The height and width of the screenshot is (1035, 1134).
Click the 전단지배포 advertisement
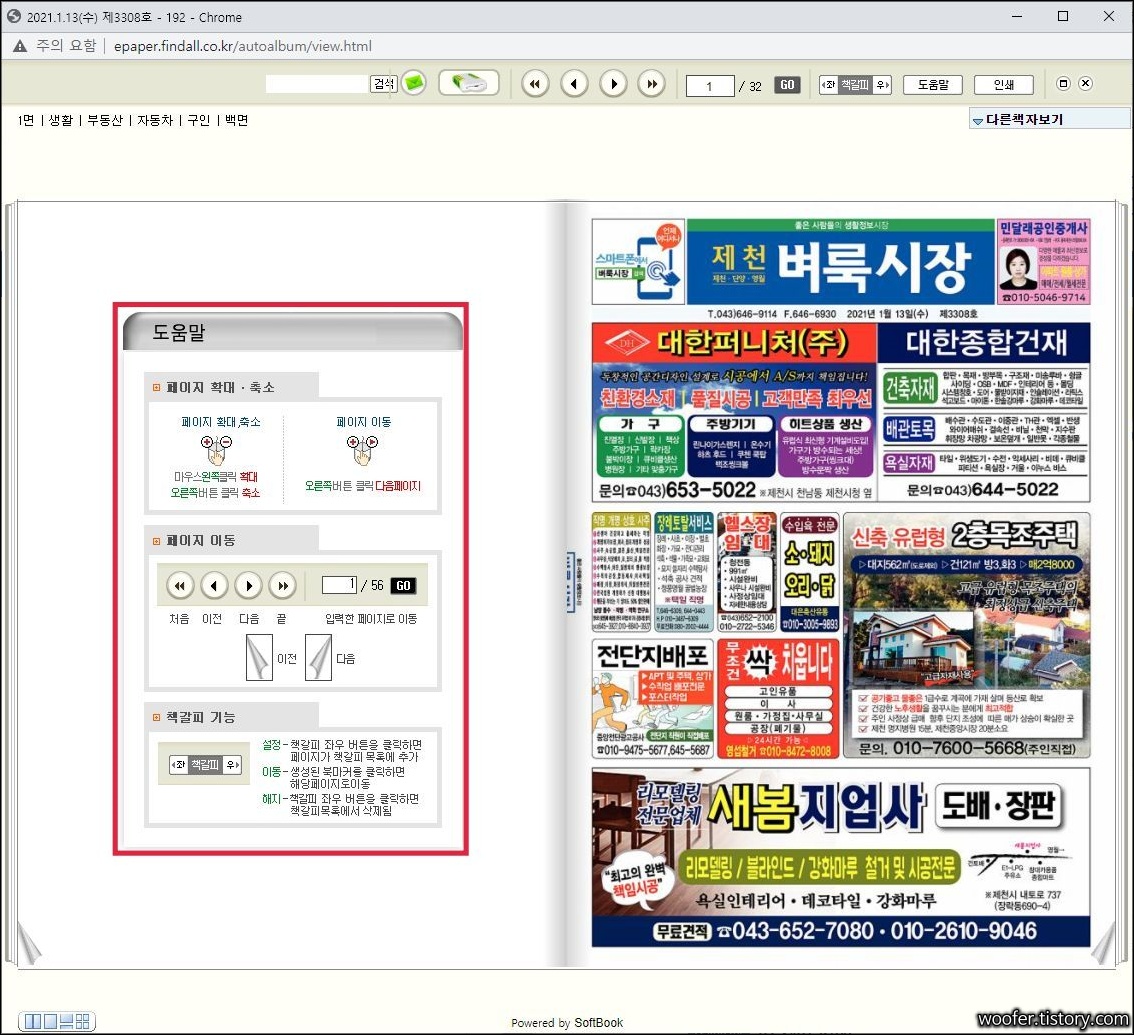(x=654, y=698)
